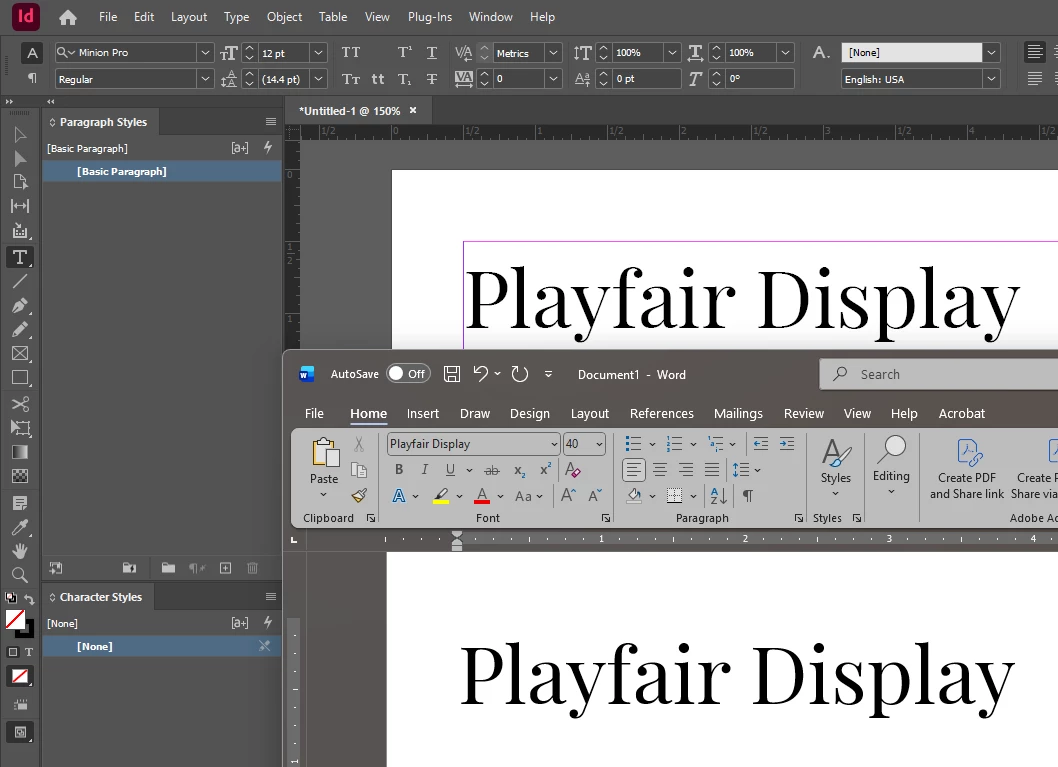The width and height of the screenshot is (1058, 767).
Task: Select the Direct Selection tool in InDesign
Action: 20,159
